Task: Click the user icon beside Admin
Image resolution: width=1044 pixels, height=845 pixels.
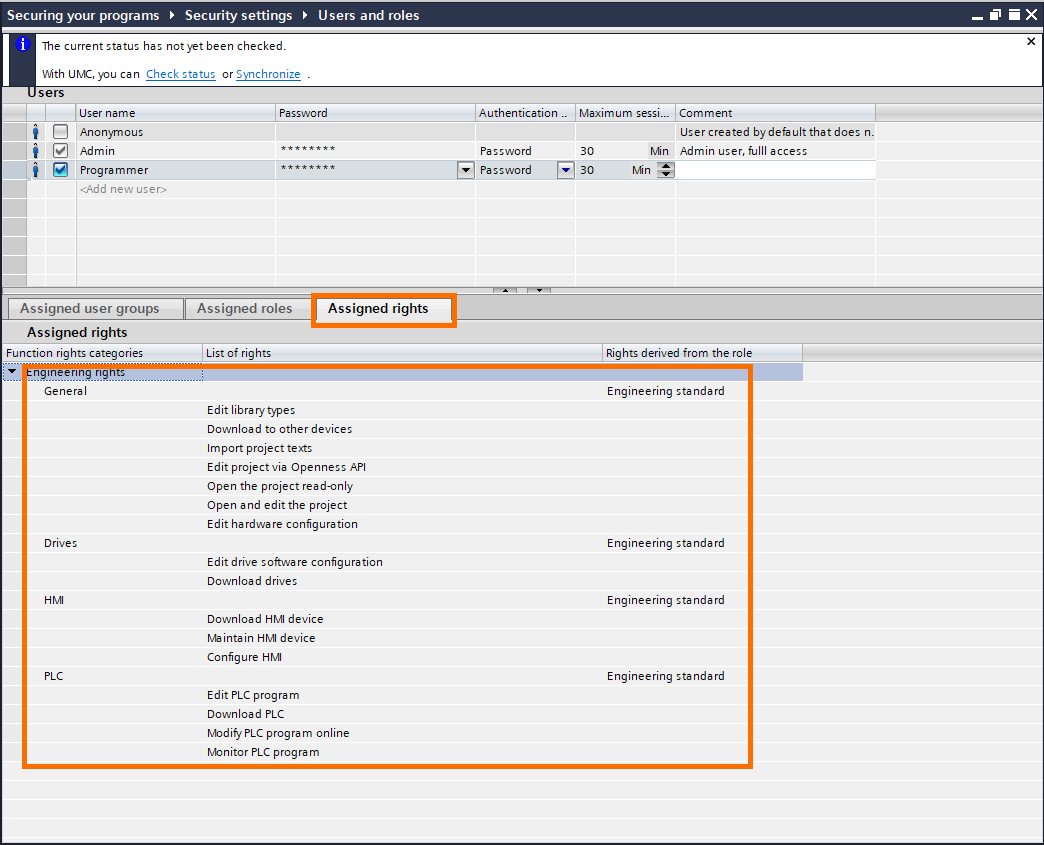Action: pos(36,150)
